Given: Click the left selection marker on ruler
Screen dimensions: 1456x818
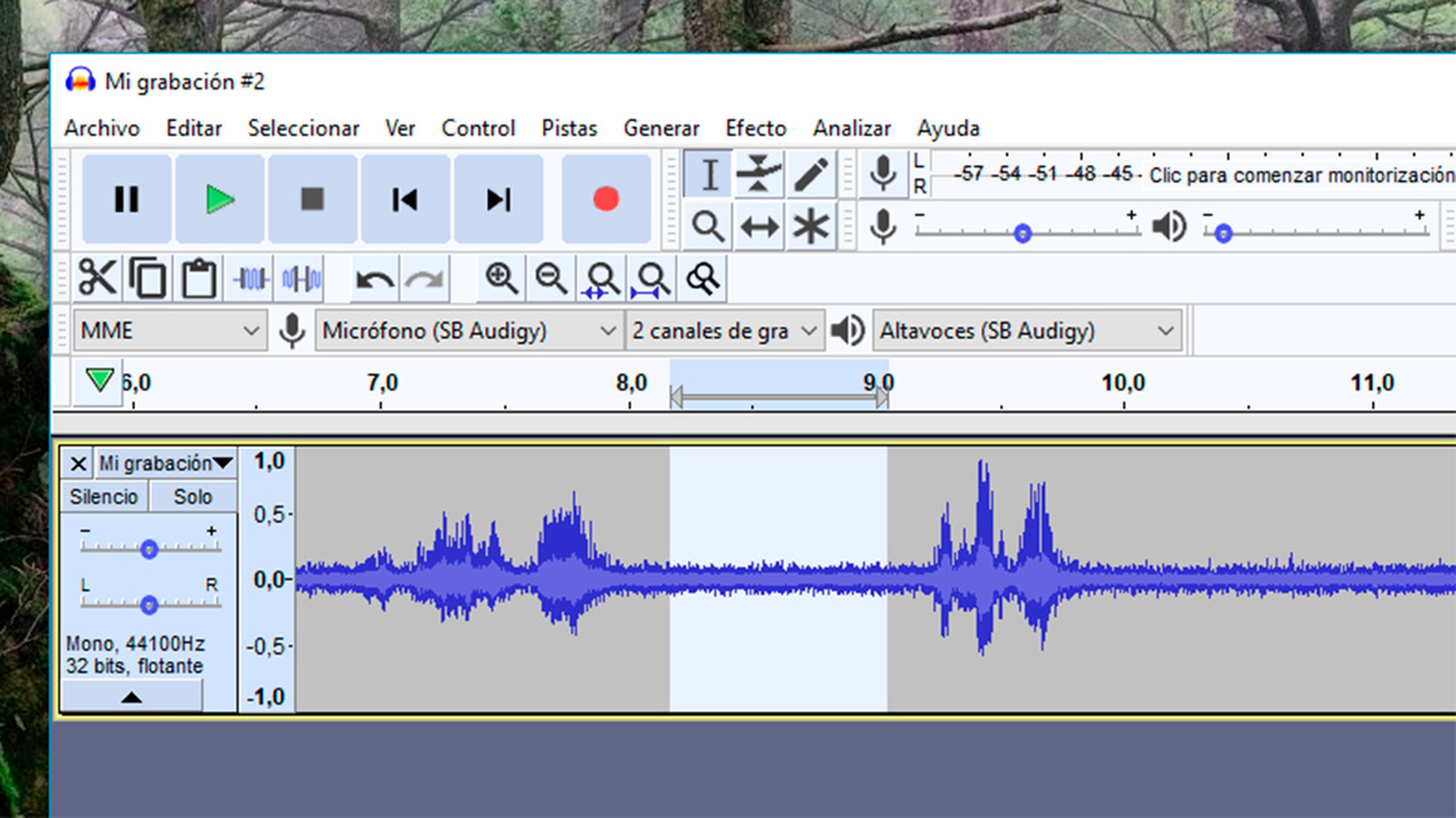Looking at the screenshot, I should [x=676, y=396].
